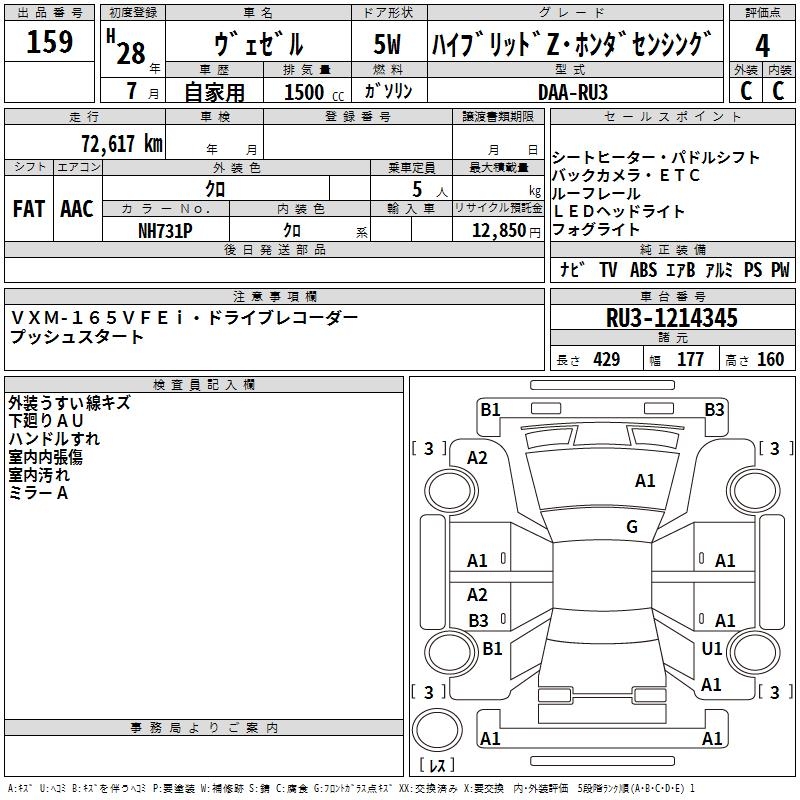Select the A1 mark on the hood
This screenshot has height=800, width=800.
645,481
